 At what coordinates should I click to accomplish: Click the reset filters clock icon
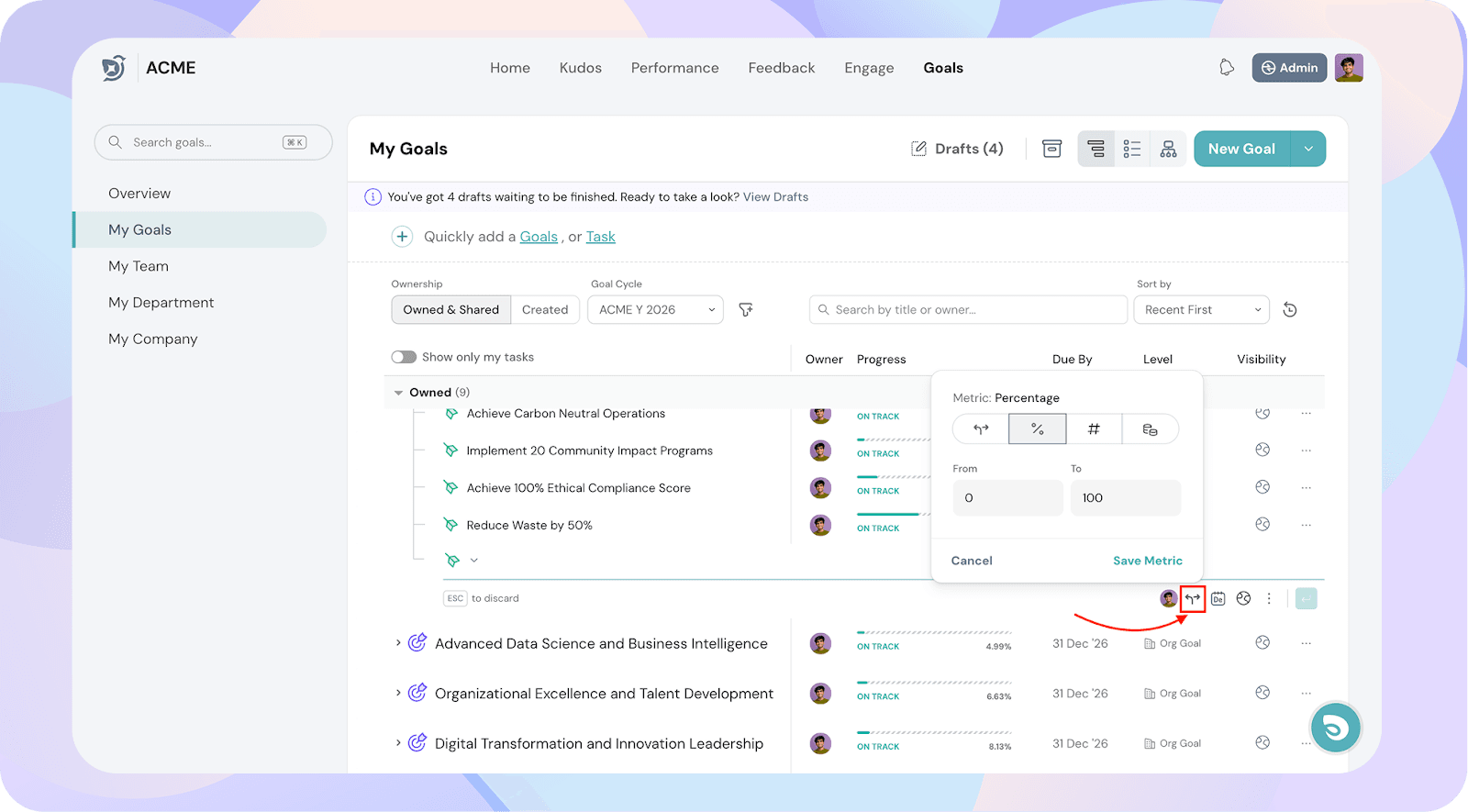tap(1290, 310)
